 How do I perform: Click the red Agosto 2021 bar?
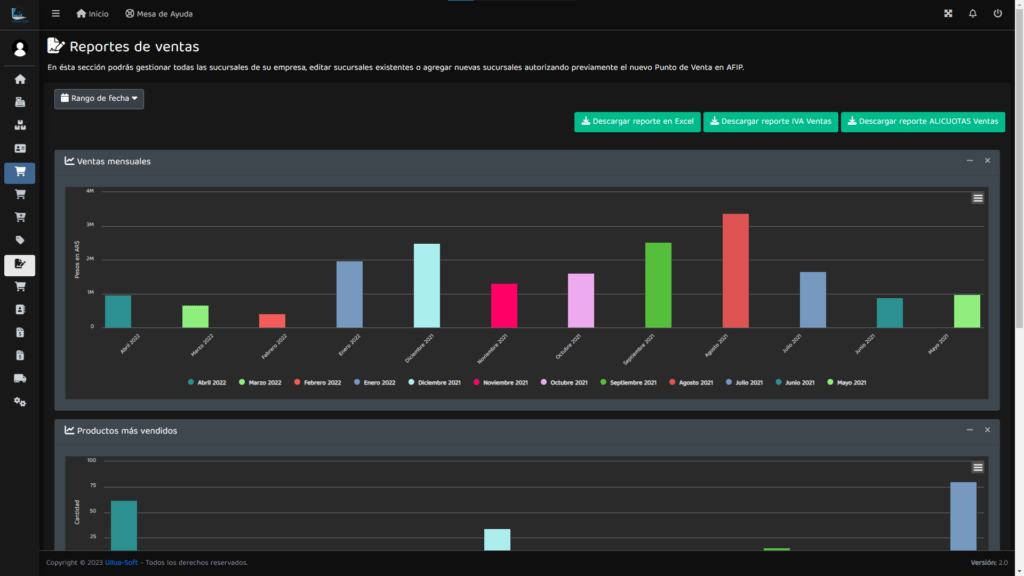coord(735,270)
